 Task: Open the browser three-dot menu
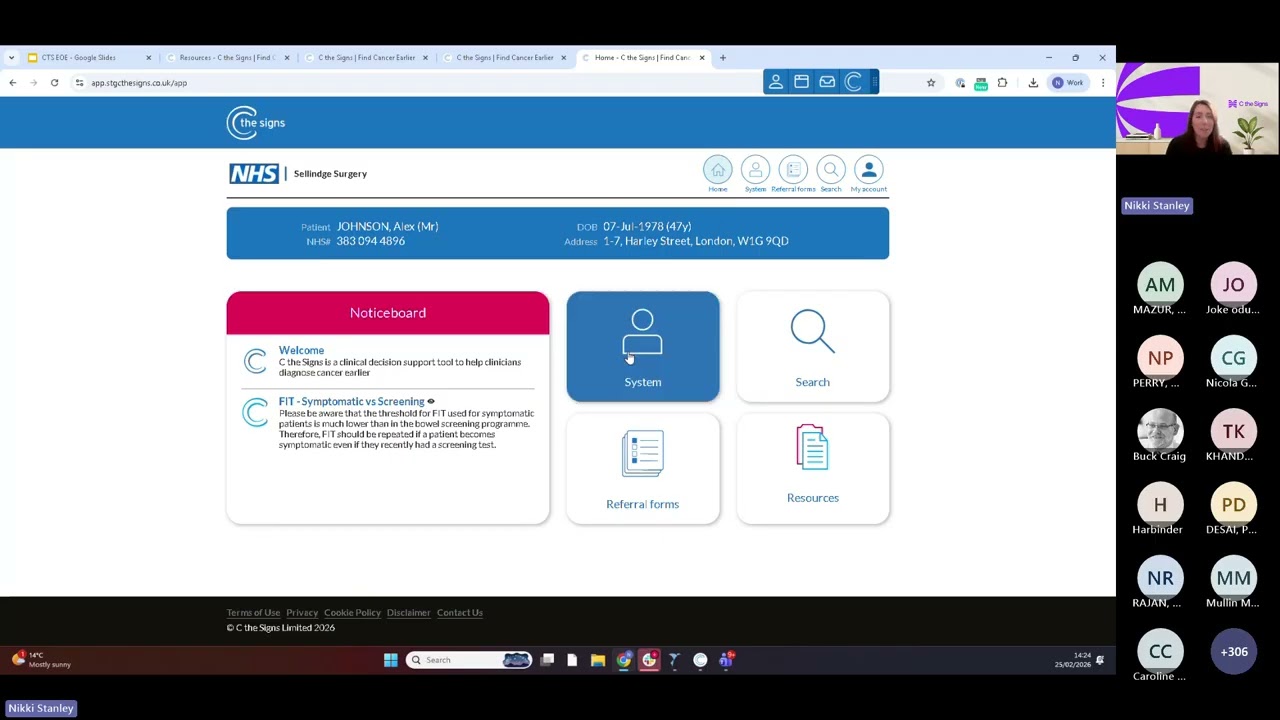coord(1103,83)
